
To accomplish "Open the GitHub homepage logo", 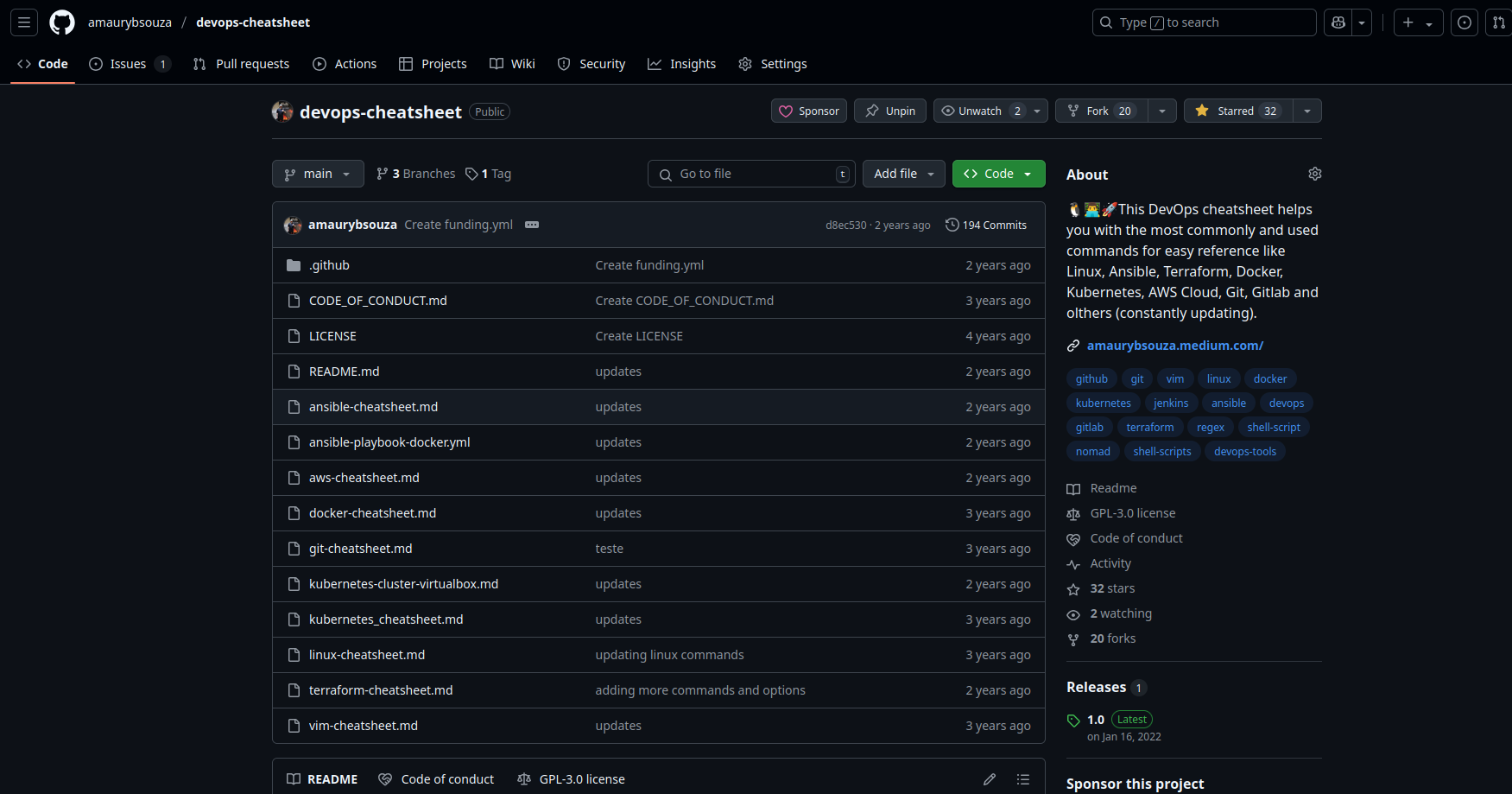I will pos(62,22).
